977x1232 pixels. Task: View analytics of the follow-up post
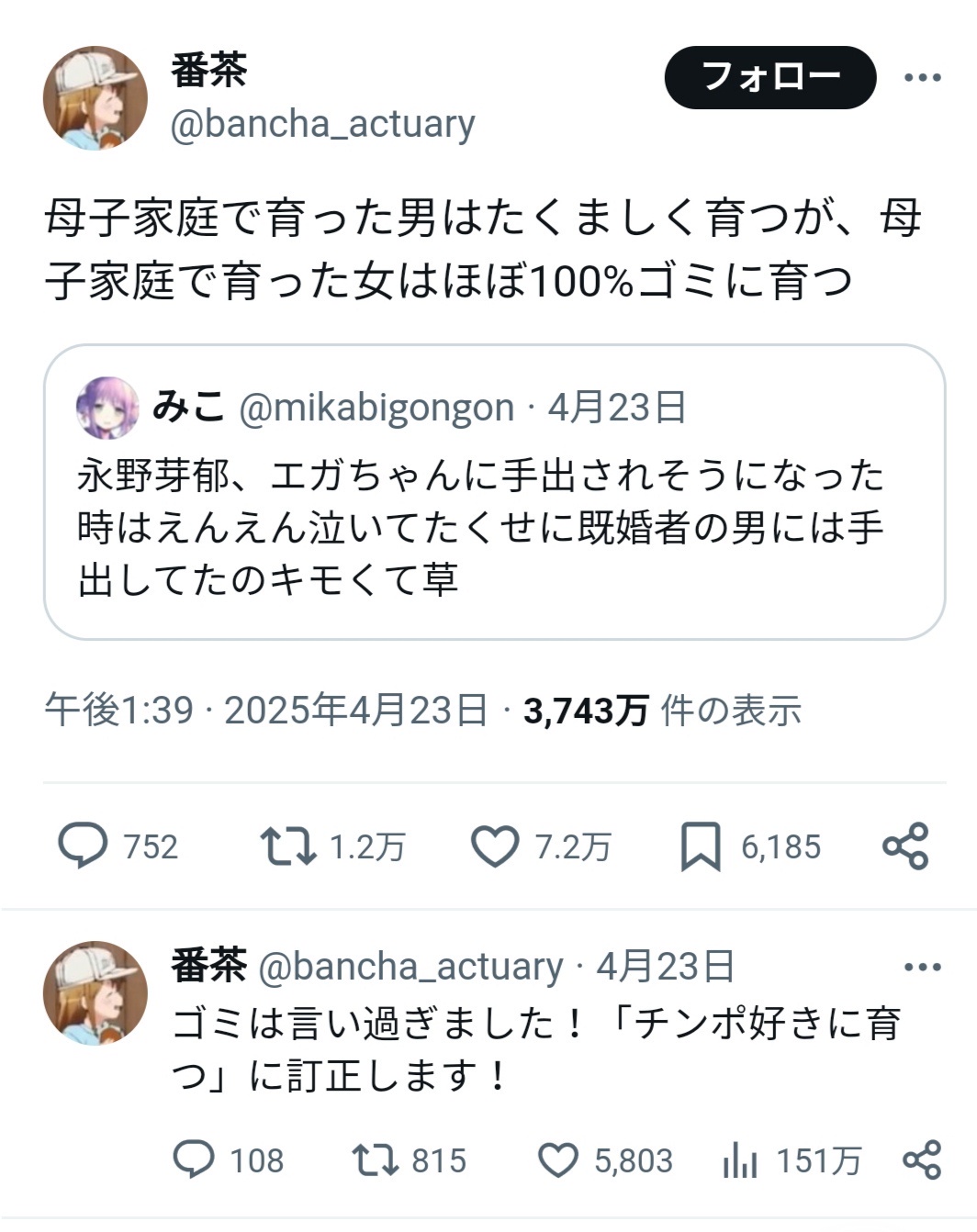coord(739,1162)
